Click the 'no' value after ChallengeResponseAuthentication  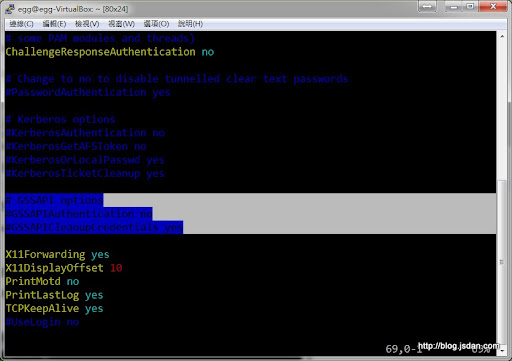208,52
